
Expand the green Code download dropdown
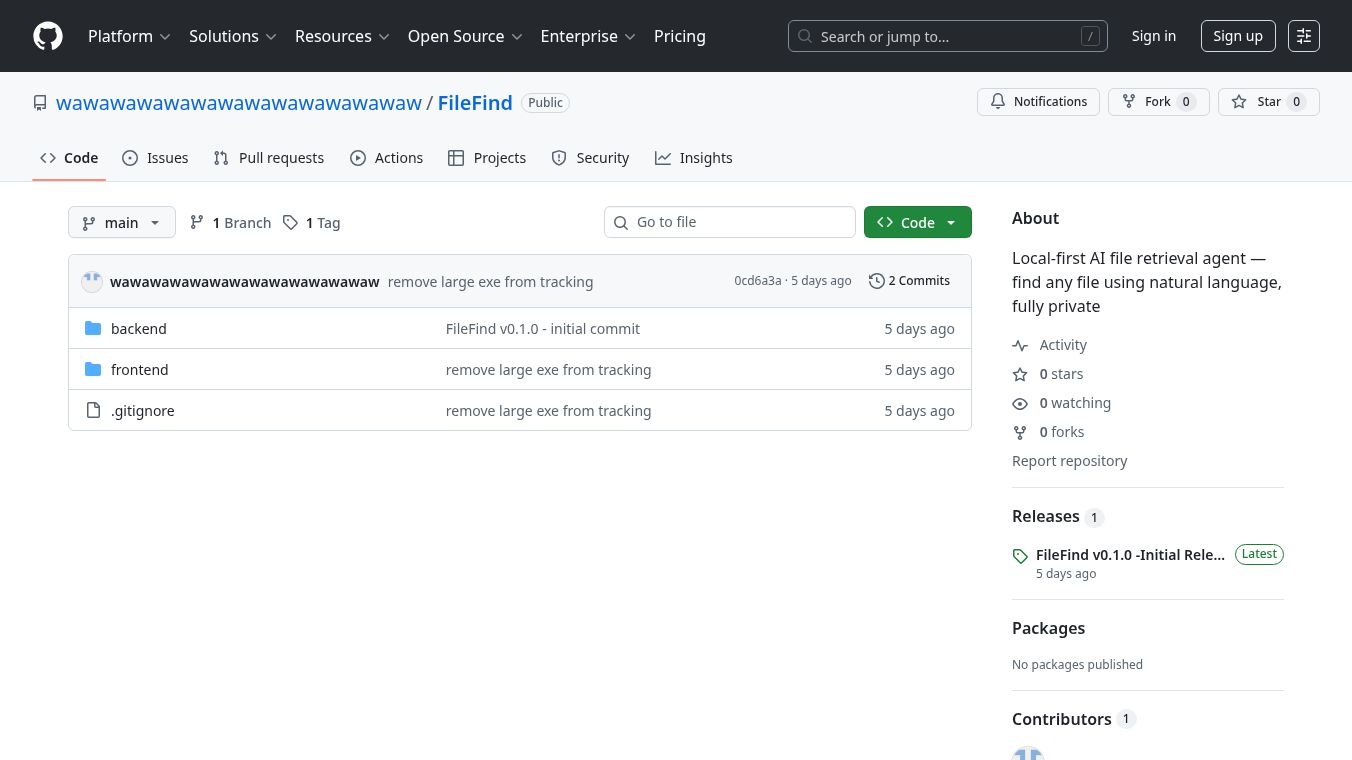point(950,222)
